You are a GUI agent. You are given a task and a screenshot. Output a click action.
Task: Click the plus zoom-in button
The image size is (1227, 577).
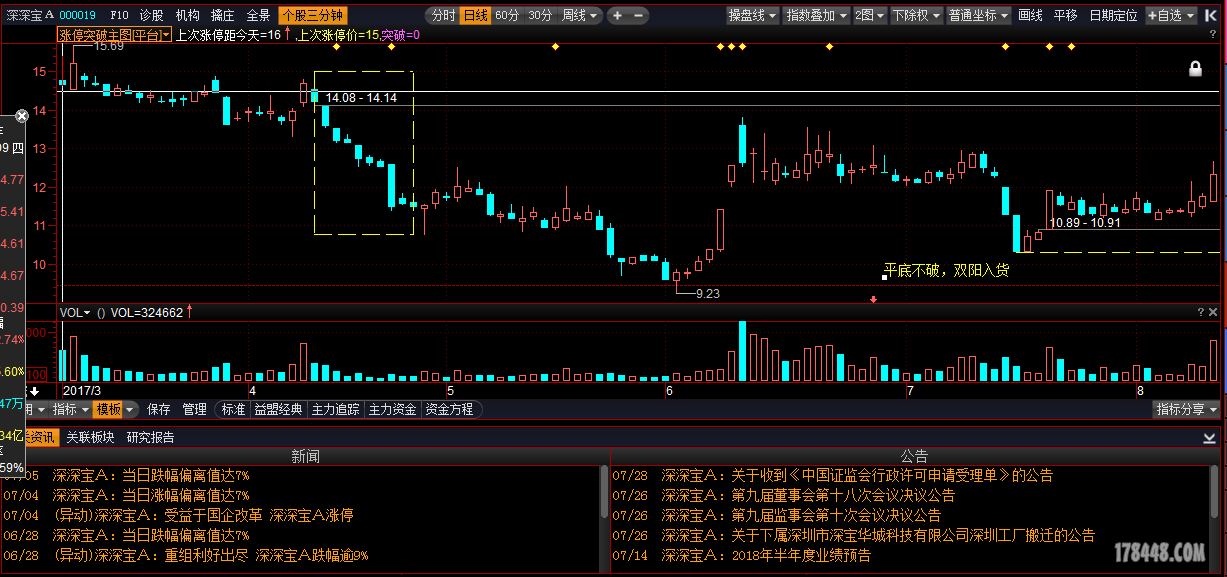click(617, 16)
